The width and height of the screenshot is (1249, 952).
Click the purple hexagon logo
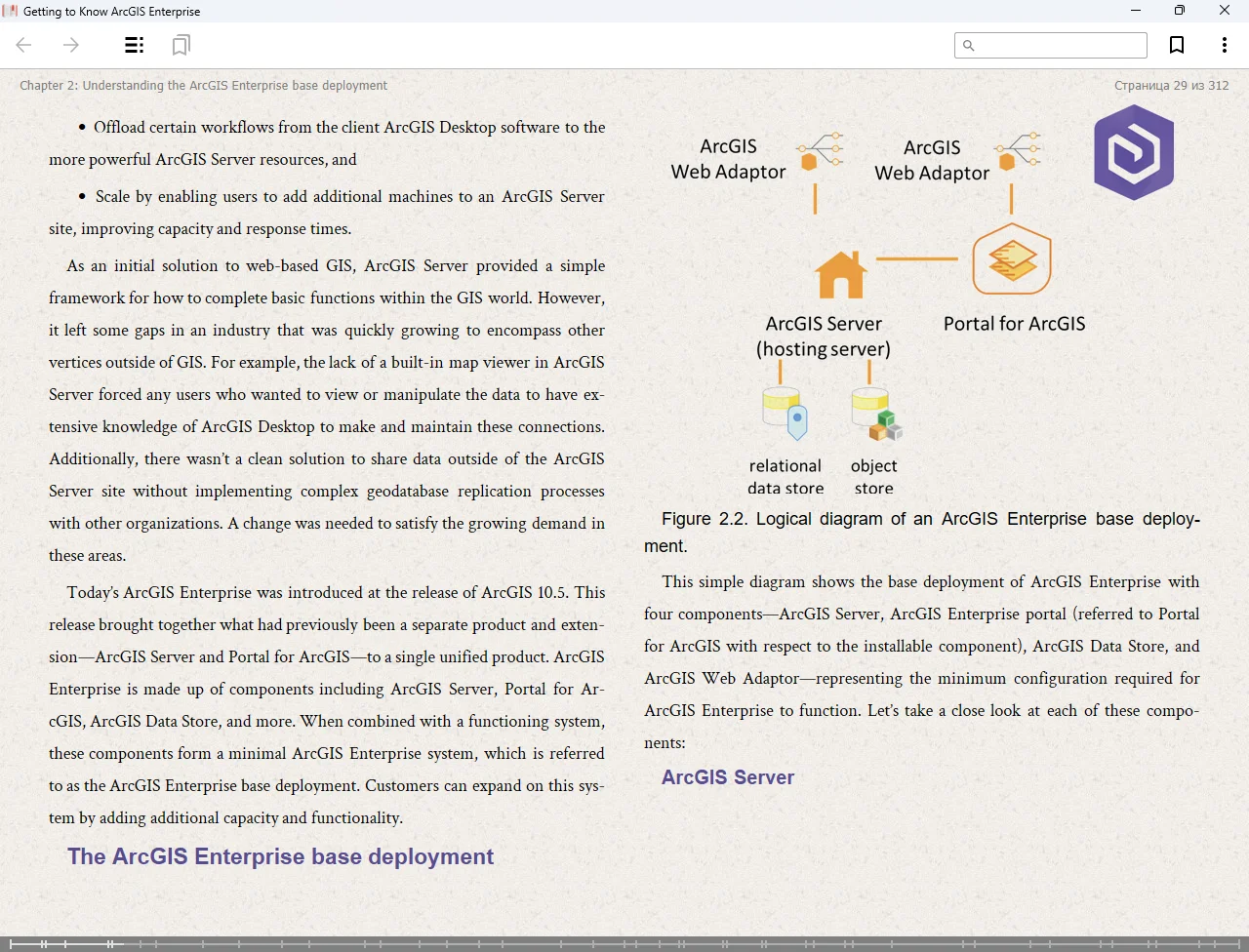1134,153
